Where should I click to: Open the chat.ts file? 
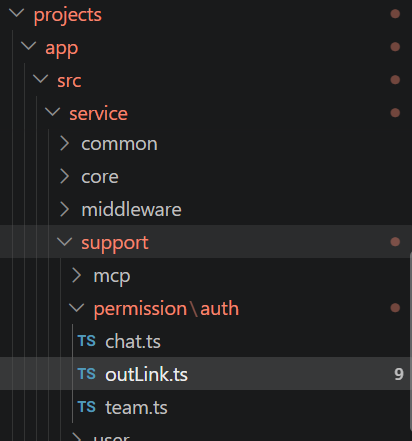click(x=133, y=341)
